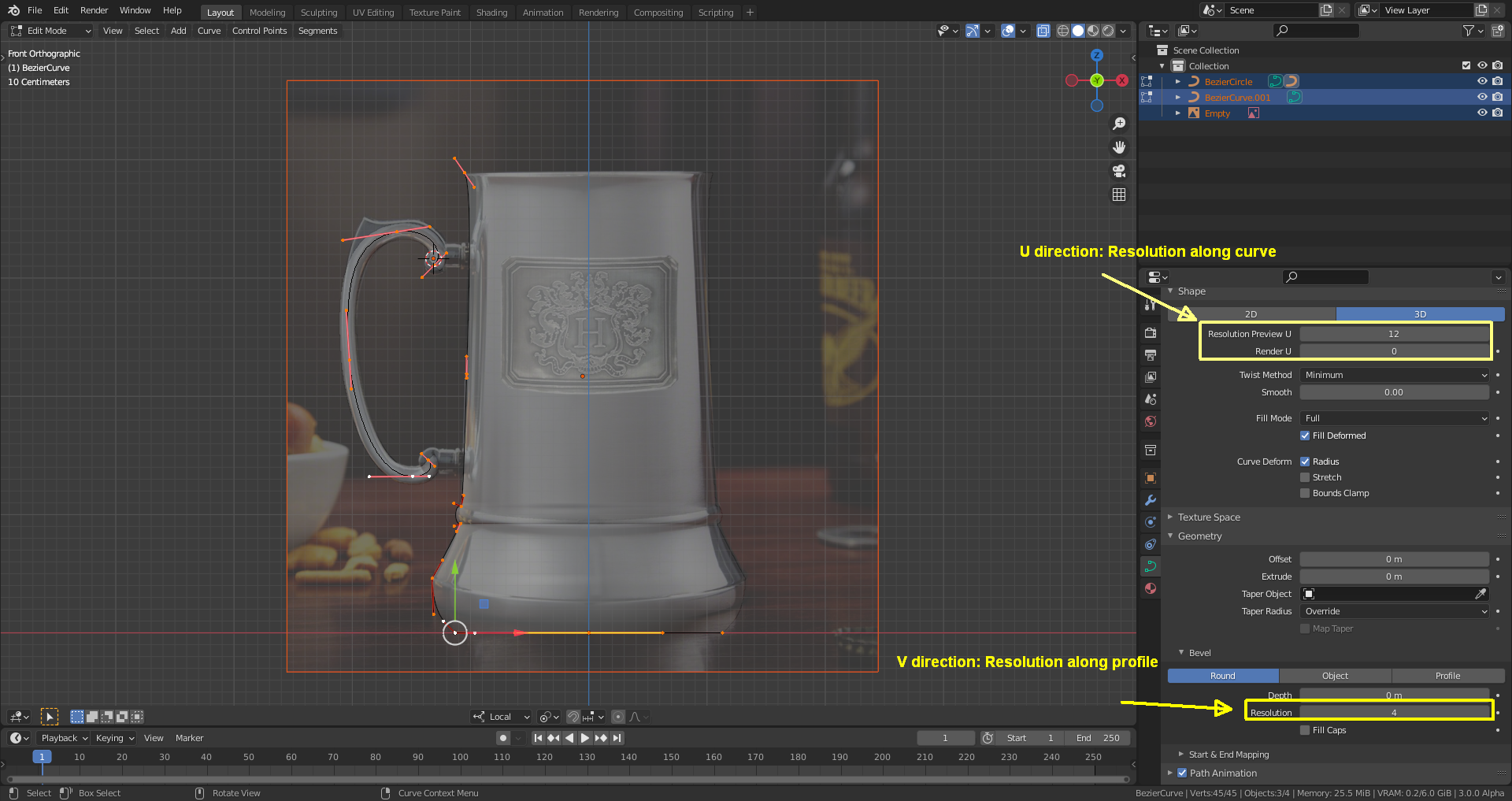Select the Profile bevel mode
Screen dimensions: 1512x801
tap(1447, 676)
